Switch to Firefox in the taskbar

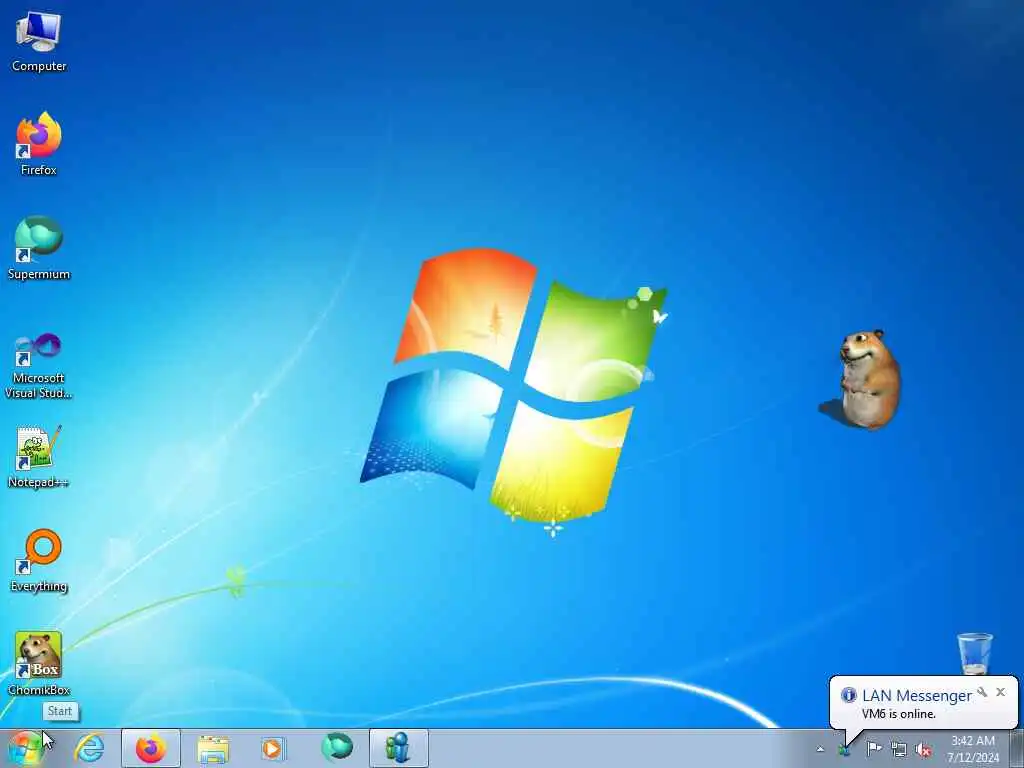tap(151, 748)
